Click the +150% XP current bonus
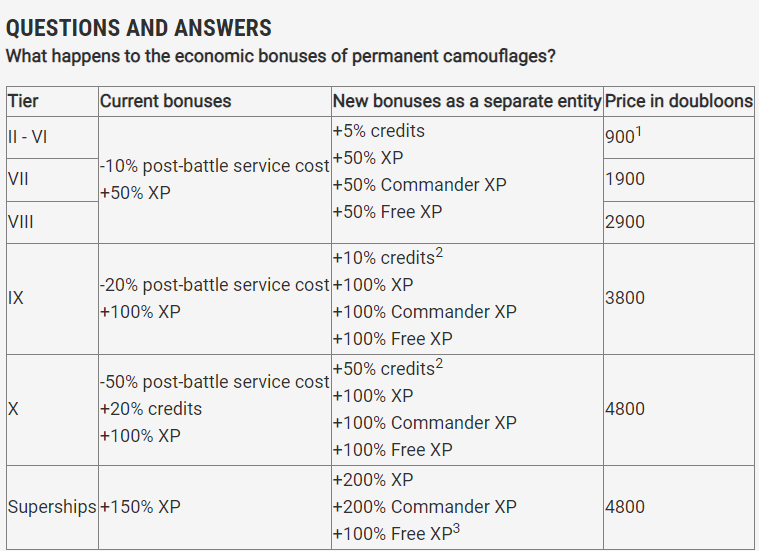This screenshot has height=551, width=759. (140, 507)
